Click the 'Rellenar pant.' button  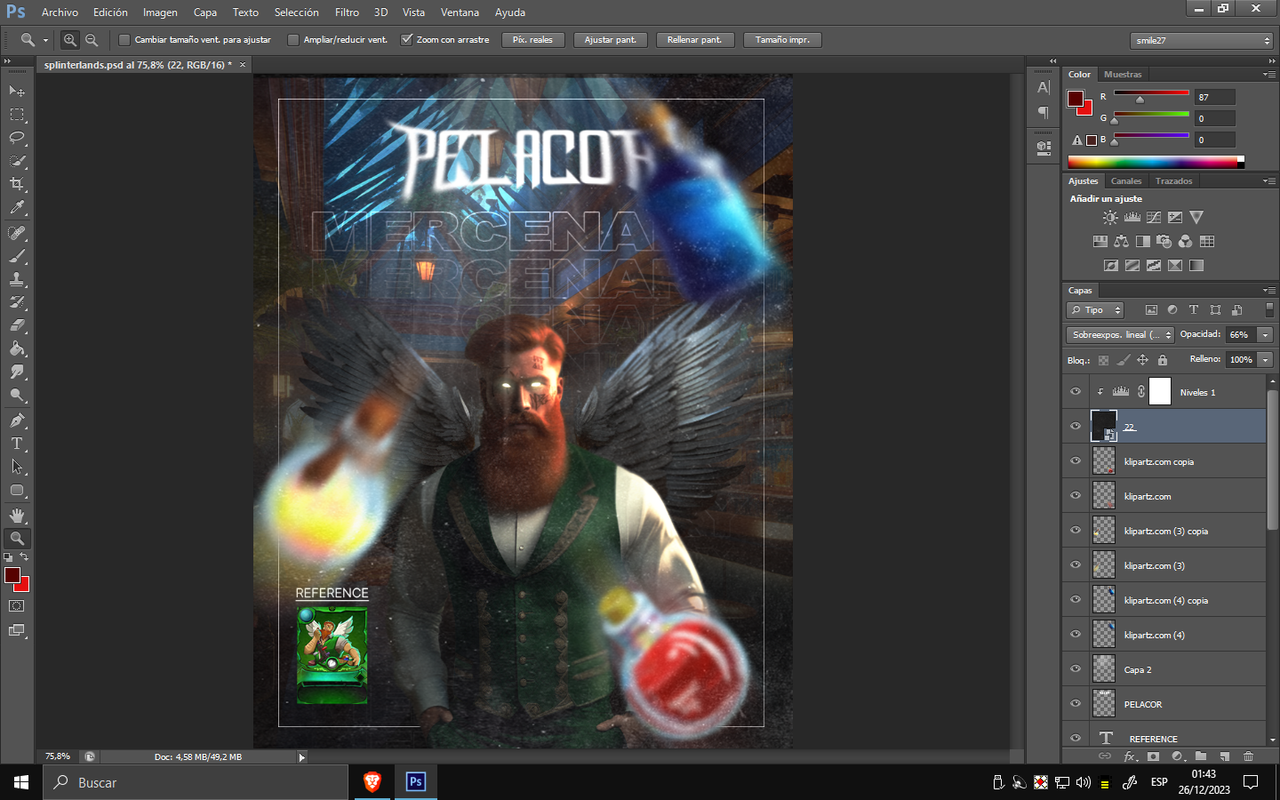pos(695,40)
